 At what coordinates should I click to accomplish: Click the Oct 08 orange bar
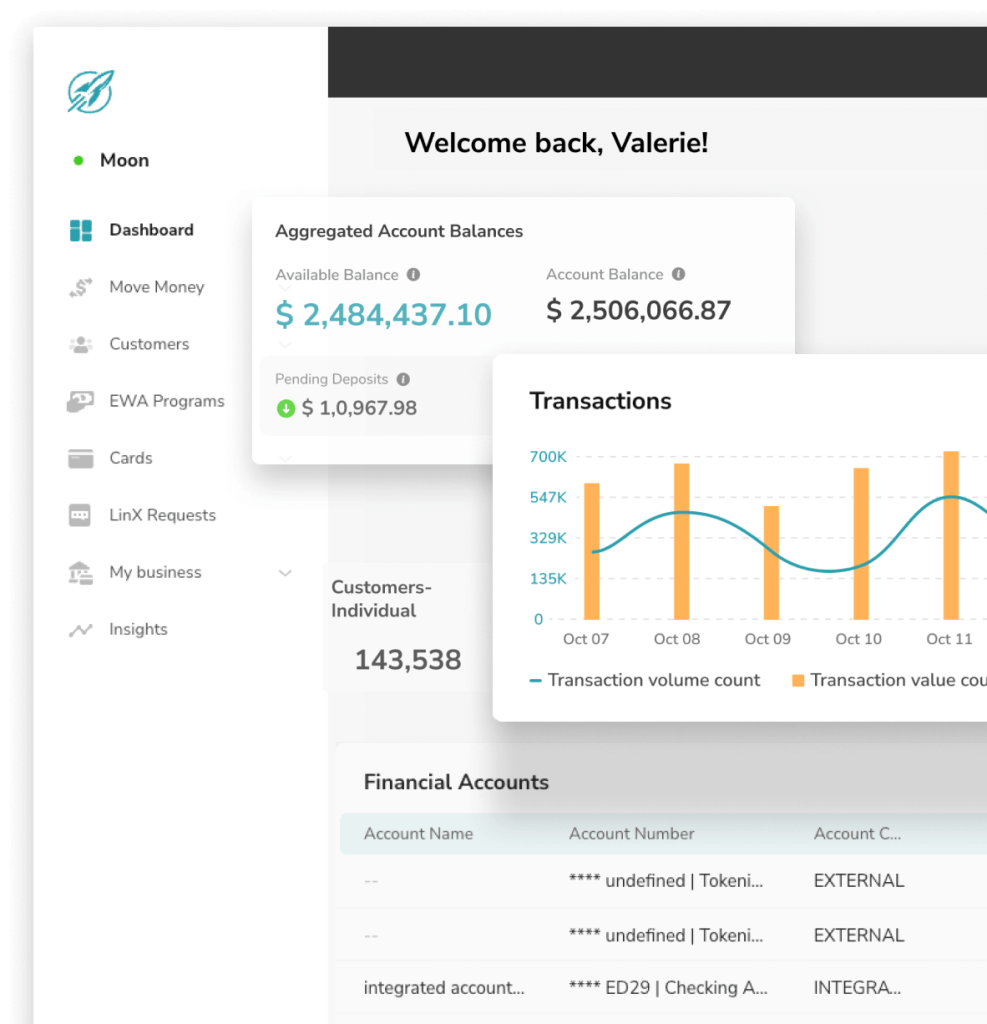(681, 541)
